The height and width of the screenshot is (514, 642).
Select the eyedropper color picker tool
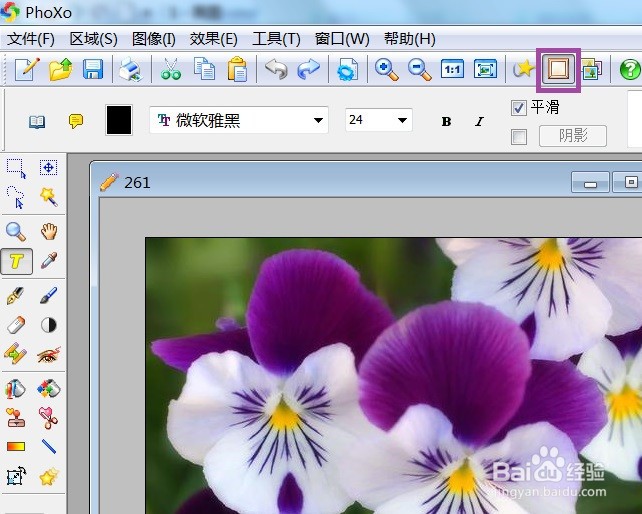(48, 261)
